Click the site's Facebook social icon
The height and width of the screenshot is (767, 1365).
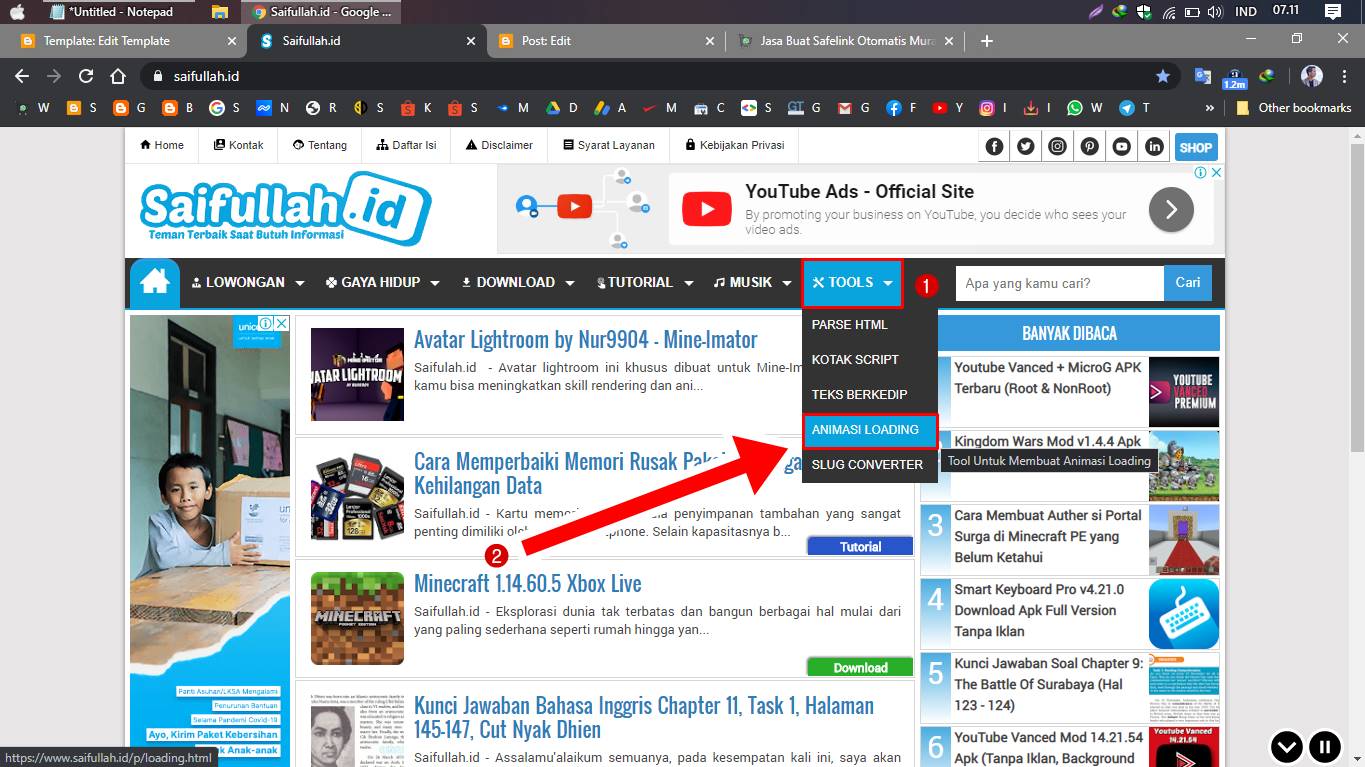coord(994,147)
